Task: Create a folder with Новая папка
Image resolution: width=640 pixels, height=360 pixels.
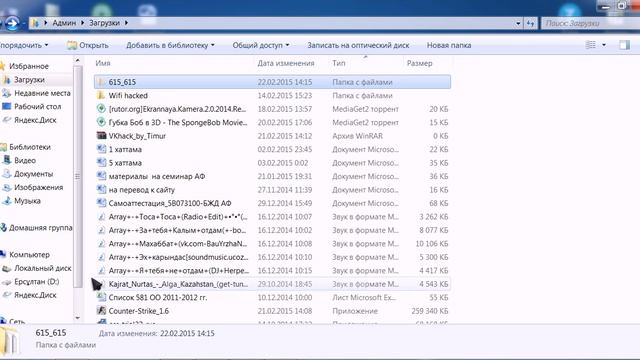Action: pos(449,45)
